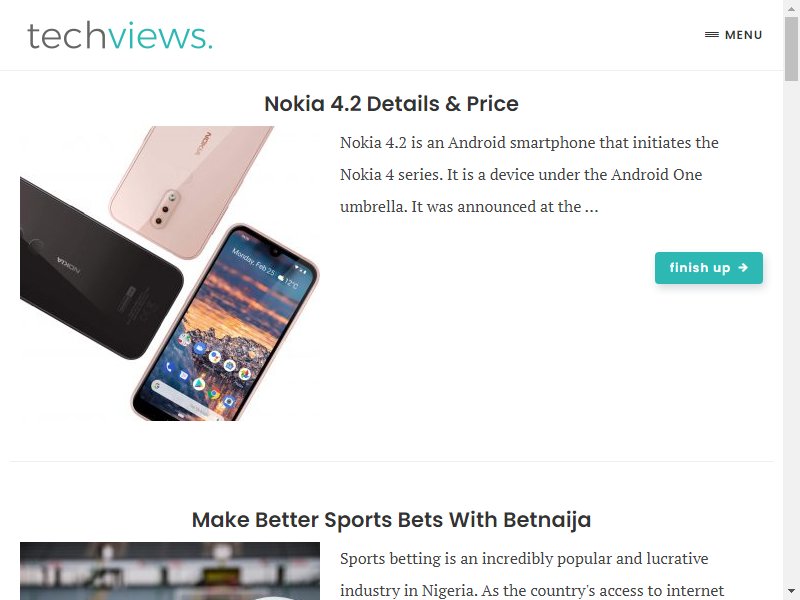Click the scrollbar up arrow
The width and height of the screenshot is (800, 600).
pyautogui.click(x=791, y=6)
